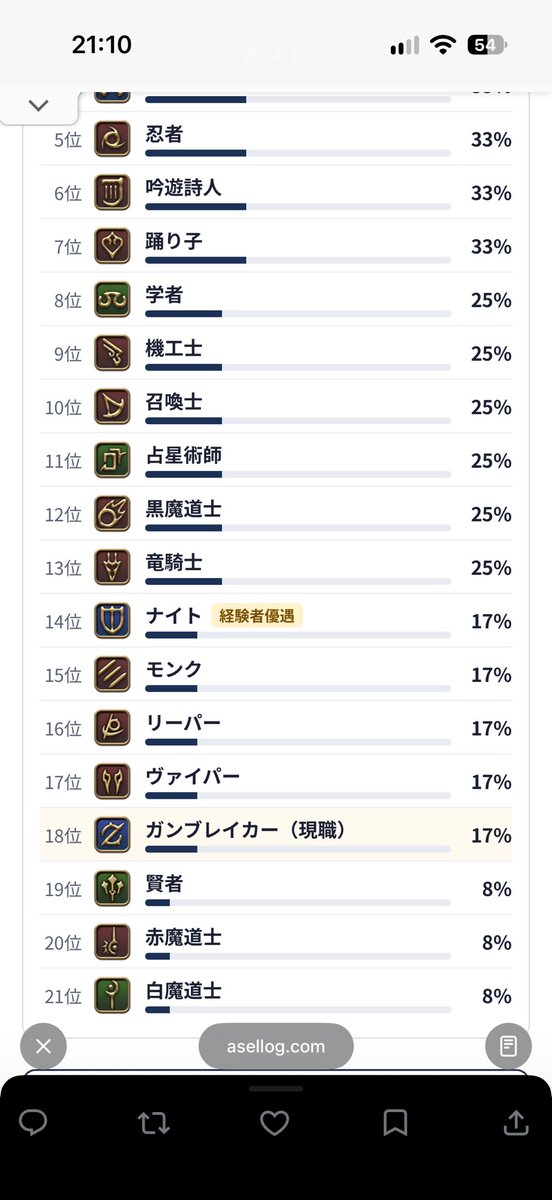Tap the repost arrows icon
552x1200 pixels.
(154, 1123)
